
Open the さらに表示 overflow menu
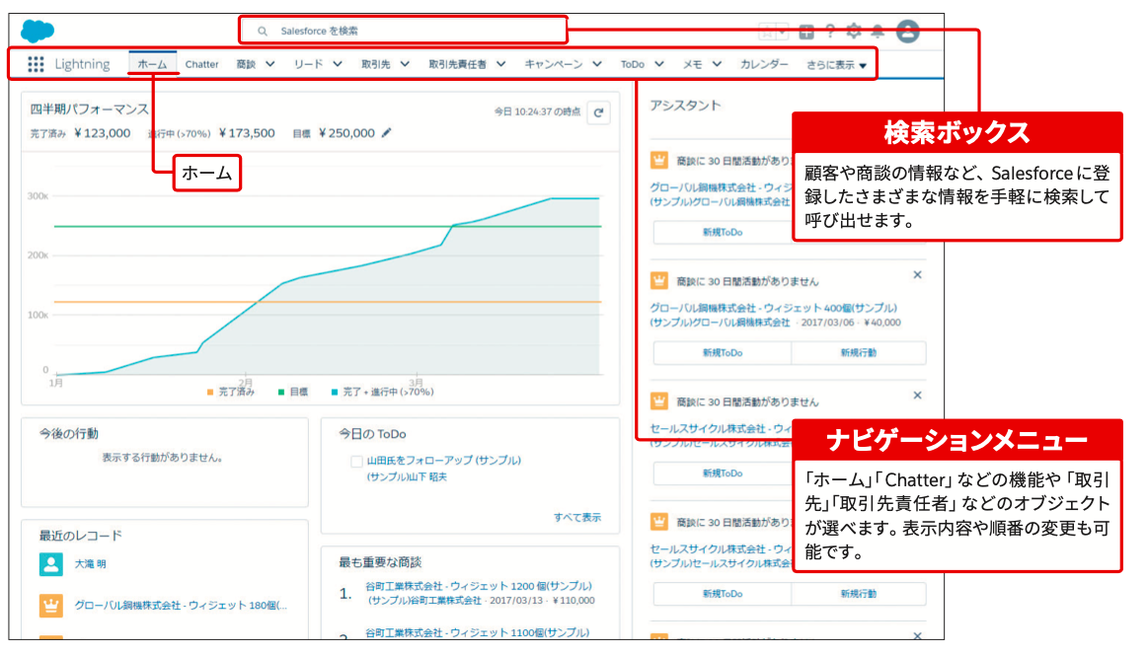[x=836, y=65]
